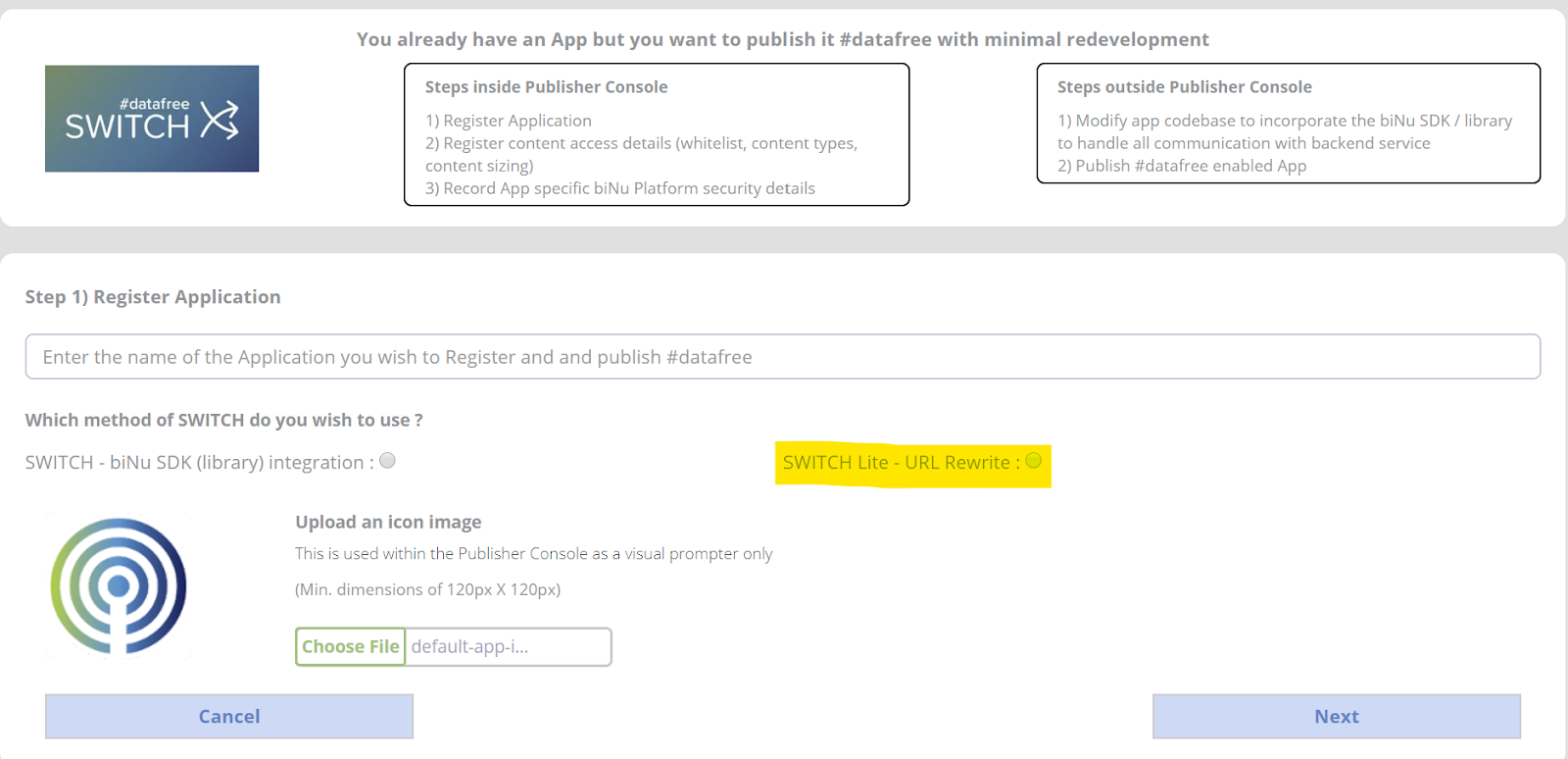Click '2) Register content access details' step text
Image resolution: width=1568 pixels, height=759 pixels.
pos(641,154)
